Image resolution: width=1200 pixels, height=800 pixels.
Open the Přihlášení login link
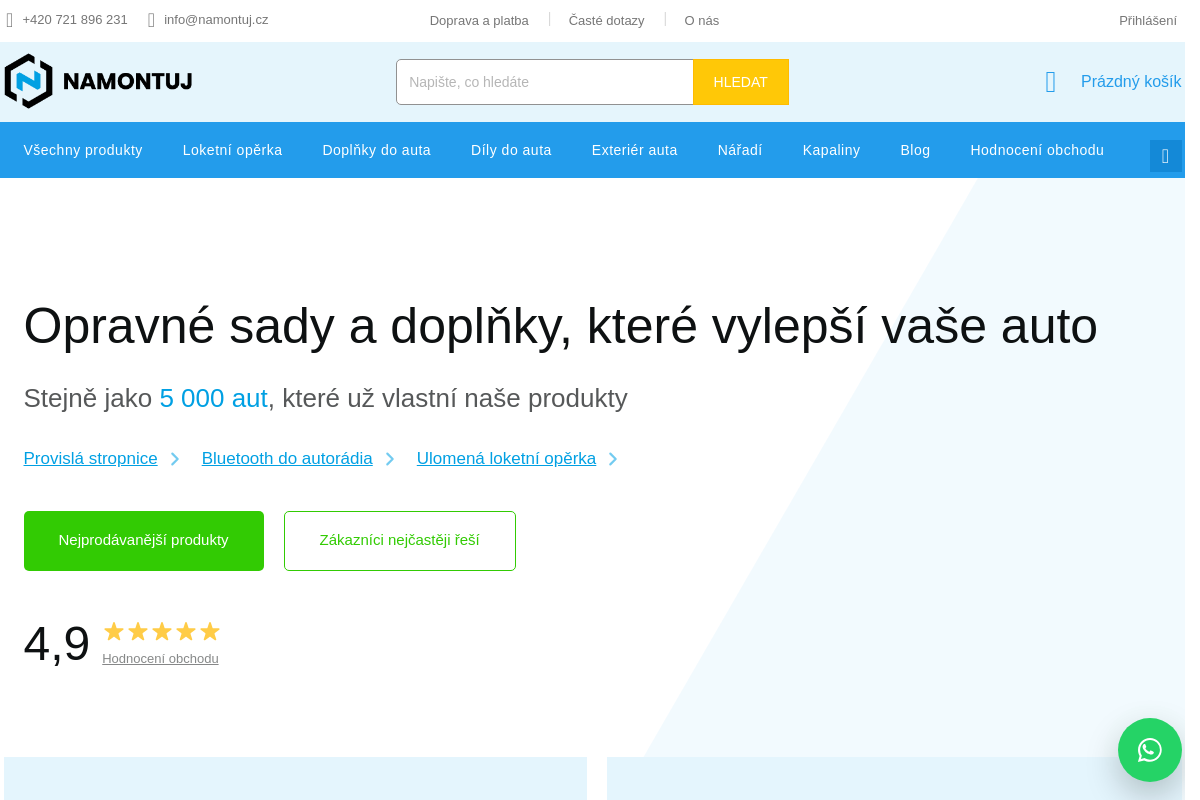click(x=1147, y=20)
